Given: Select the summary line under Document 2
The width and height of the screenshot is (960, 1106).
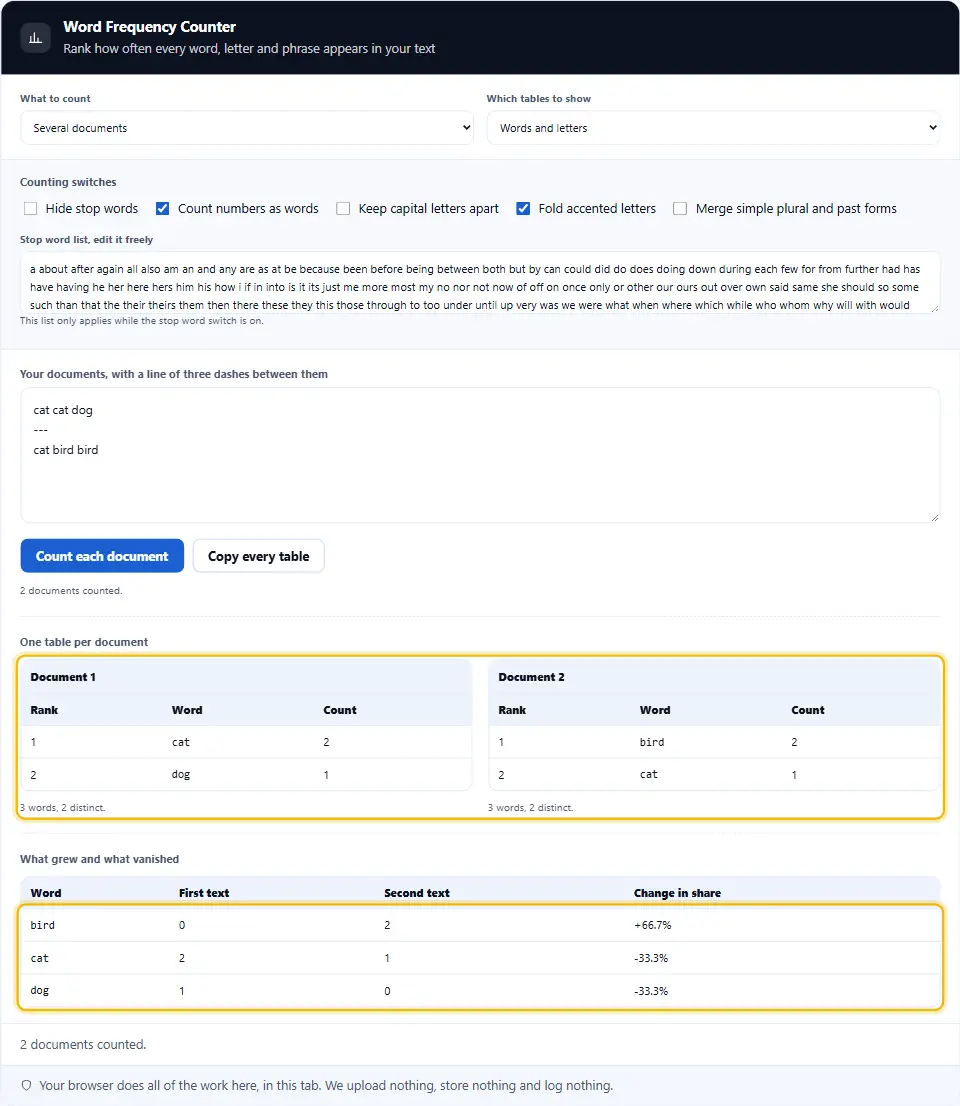Looking at the screenshot, I should [x=530, y=808].
